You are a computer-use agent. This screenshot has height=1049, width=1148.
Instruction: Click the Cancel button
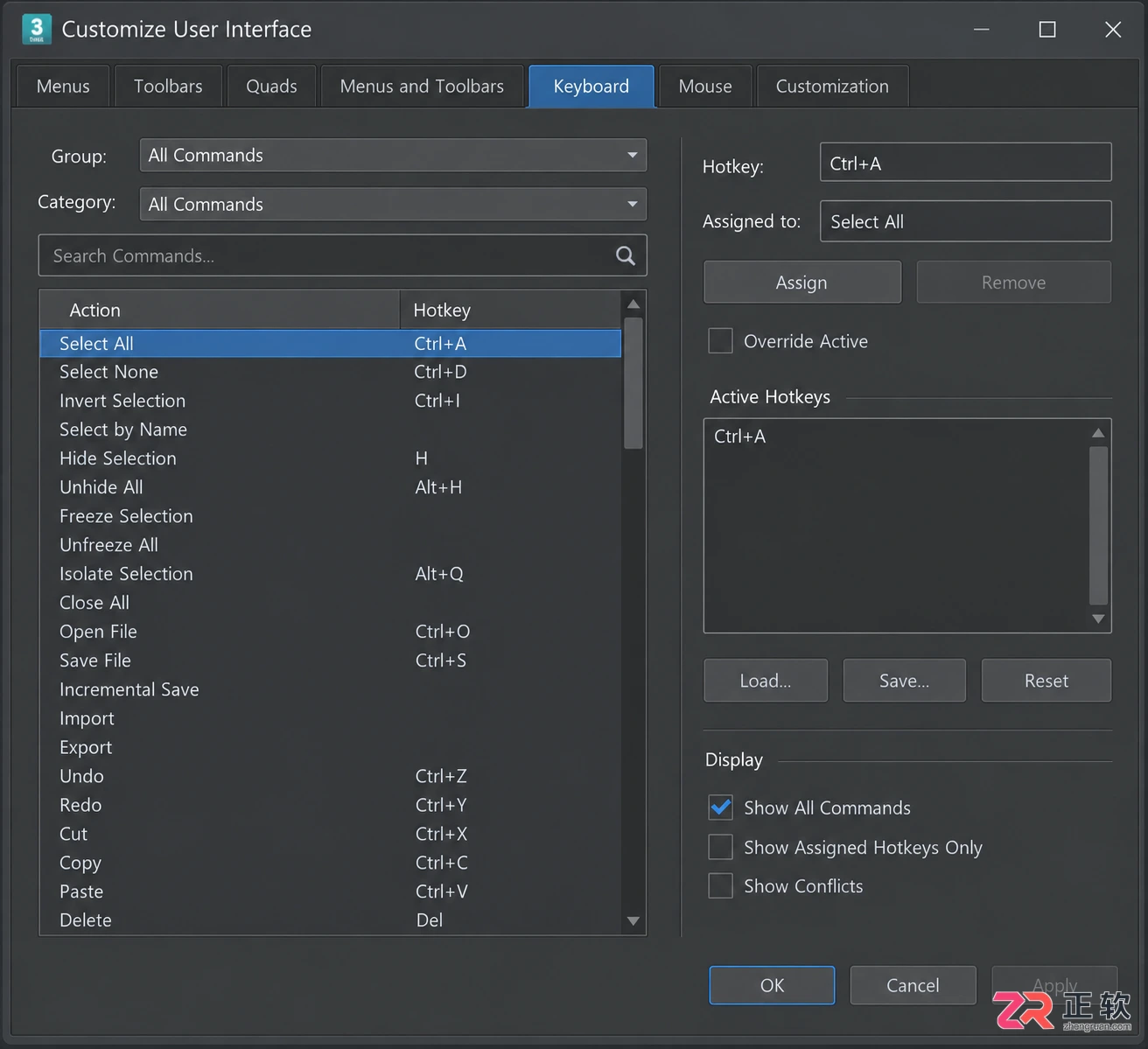(913, 985)
